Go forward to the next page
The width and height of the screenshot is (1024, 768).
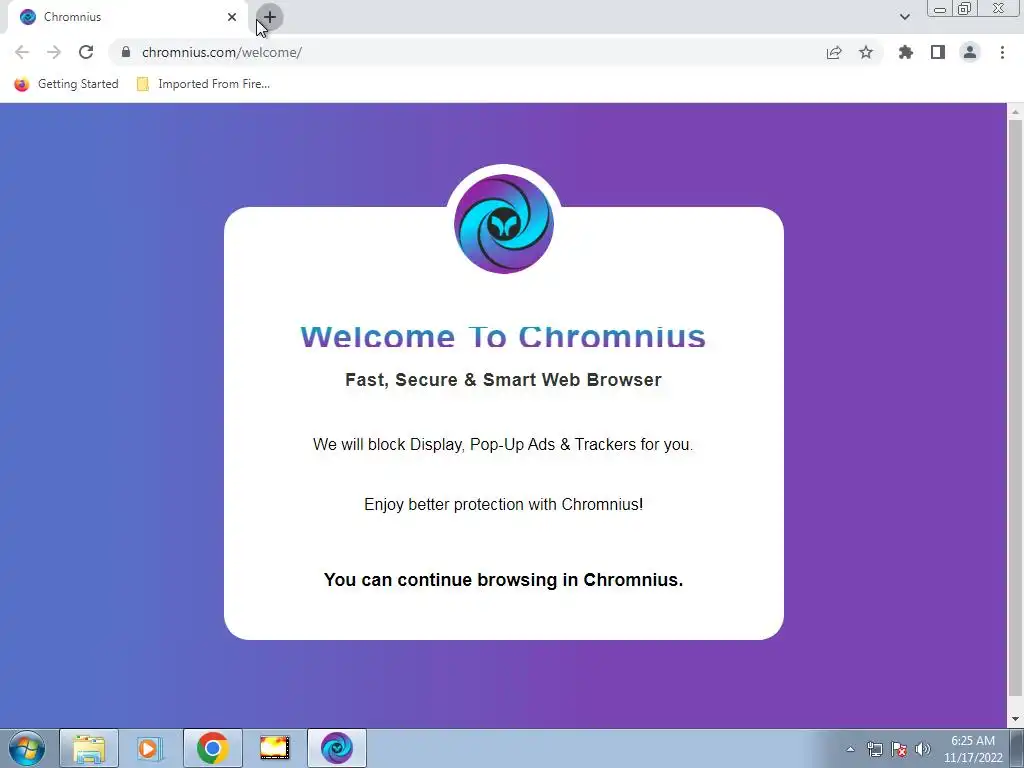pyautogui.click(x=54, y=52)
